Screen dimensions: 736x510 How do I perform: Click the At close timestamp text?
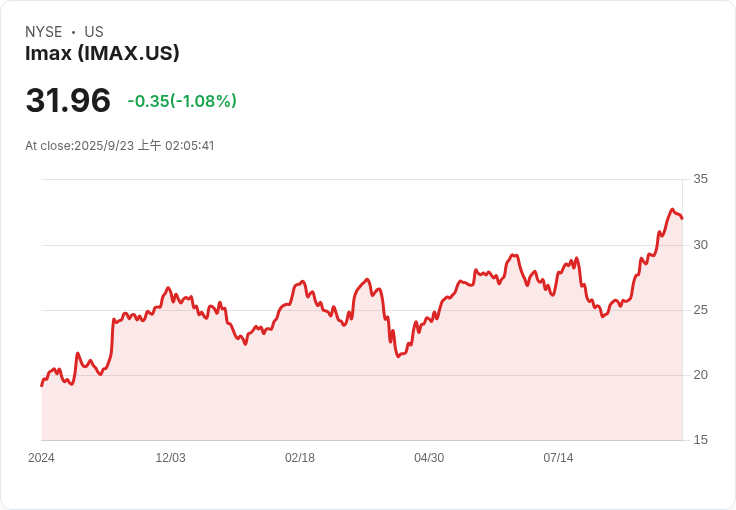pos(120,145)
